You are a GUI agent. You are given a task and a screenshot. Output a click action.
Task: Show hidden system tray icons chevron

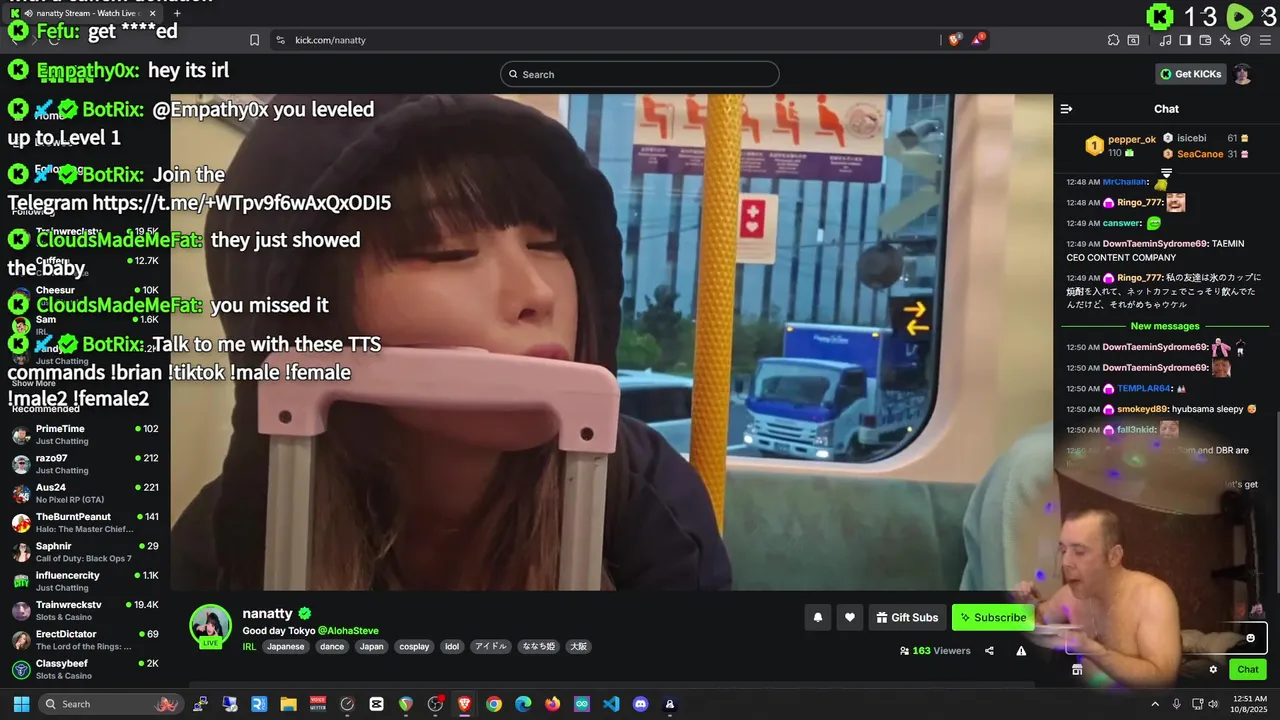(x=1155, y=704)
